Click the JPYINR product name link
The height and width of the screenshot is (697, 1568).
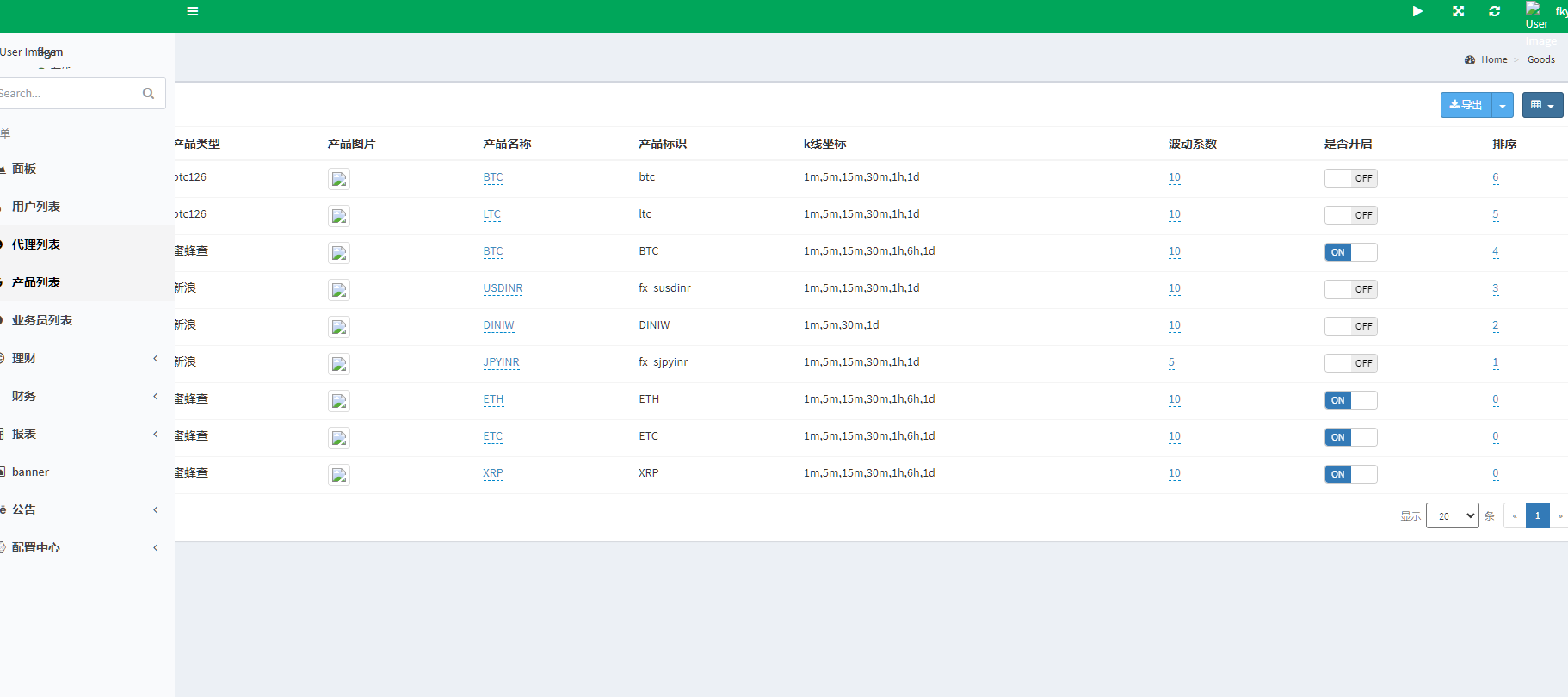pos(501,362)
